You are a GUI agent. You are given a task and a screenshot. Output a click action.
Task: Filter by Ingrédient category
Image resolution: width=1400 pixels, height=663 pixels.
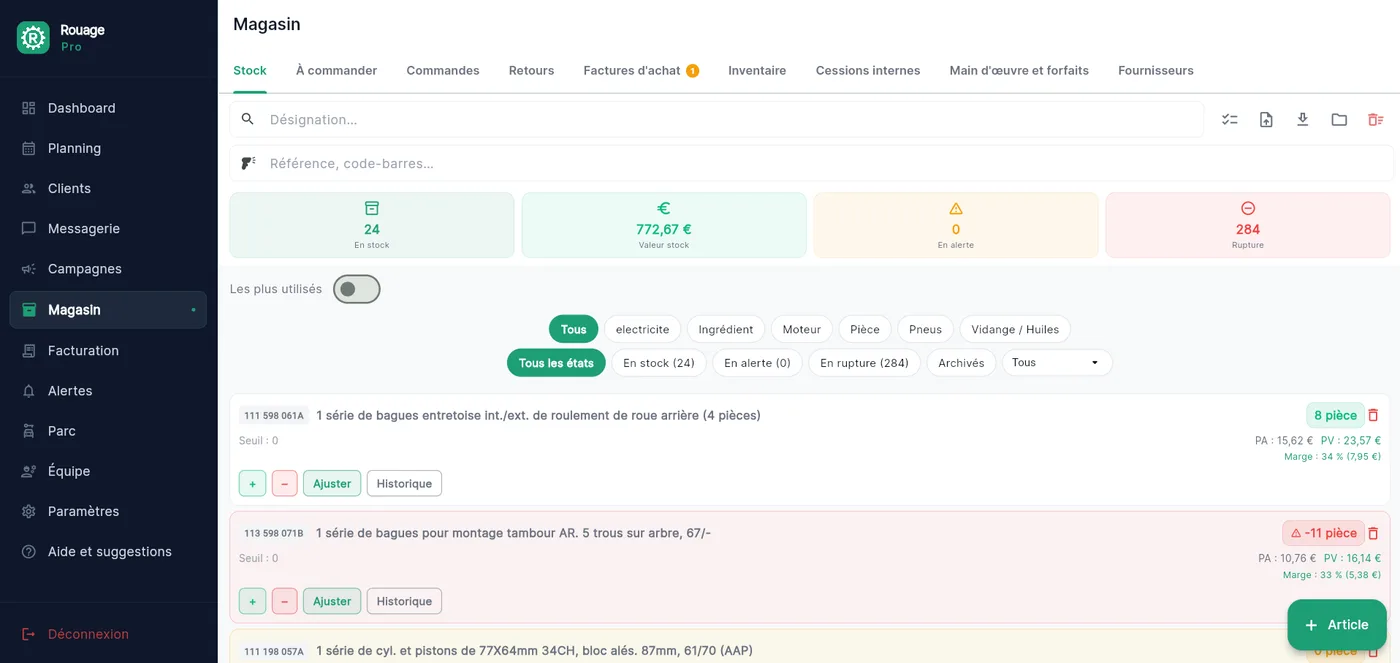pyautogui.click(x=726, y=329)
